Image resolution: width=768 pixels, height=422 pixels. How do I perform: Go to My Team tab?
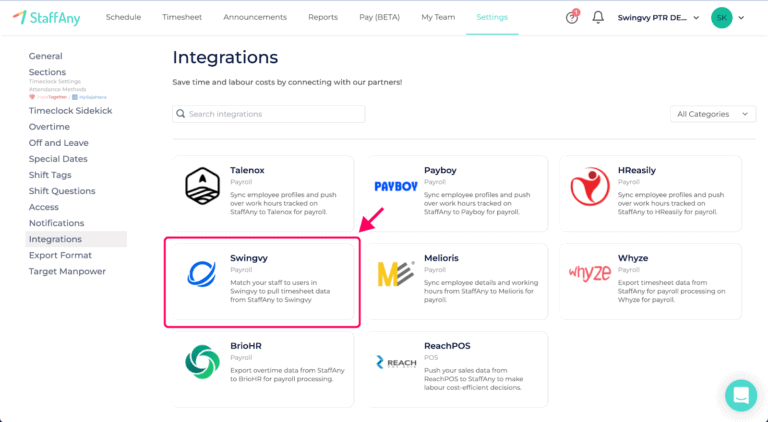point(438,17)
